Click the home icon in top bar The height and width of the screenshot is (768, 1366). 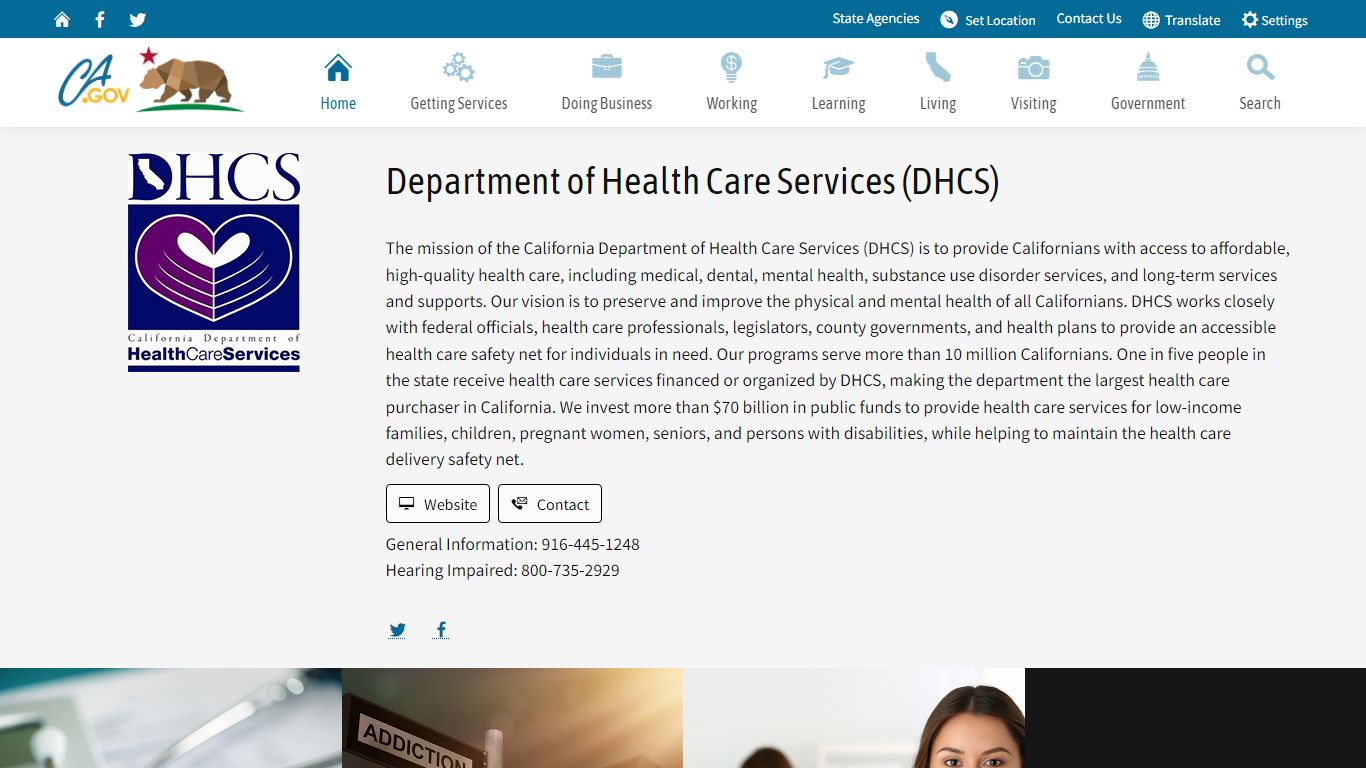coord(62,20)
